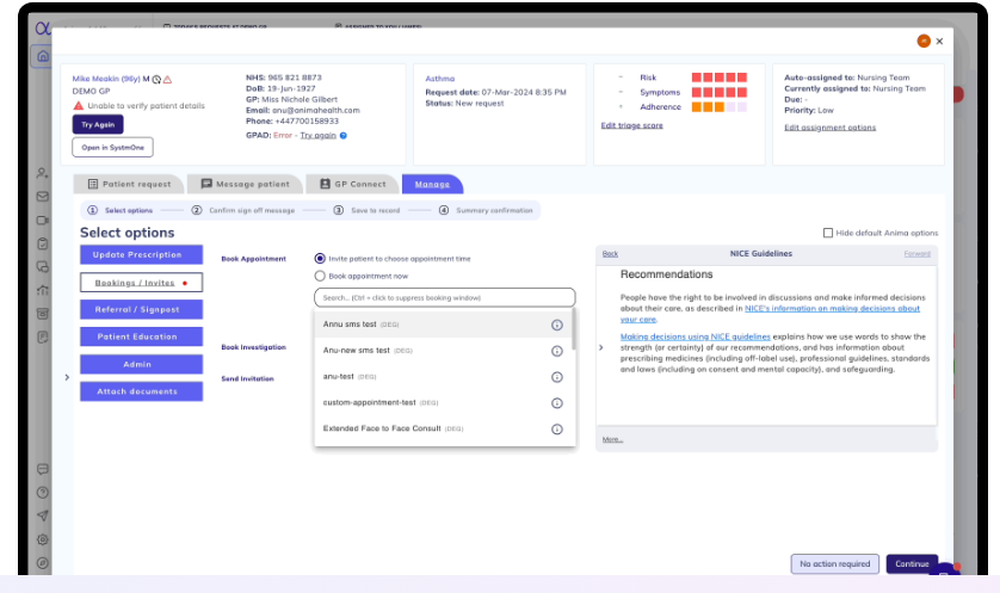1000x593 pixels.
Task: Open help question-mark icon in sidebar
Action: [42, 492]
